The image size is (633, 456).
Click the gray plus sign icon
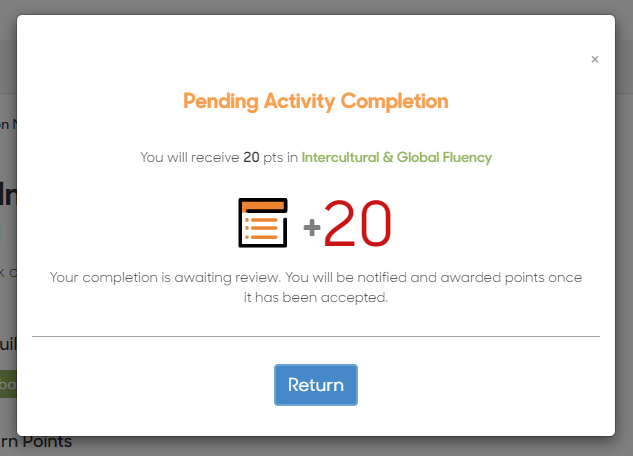click(312, 227)
